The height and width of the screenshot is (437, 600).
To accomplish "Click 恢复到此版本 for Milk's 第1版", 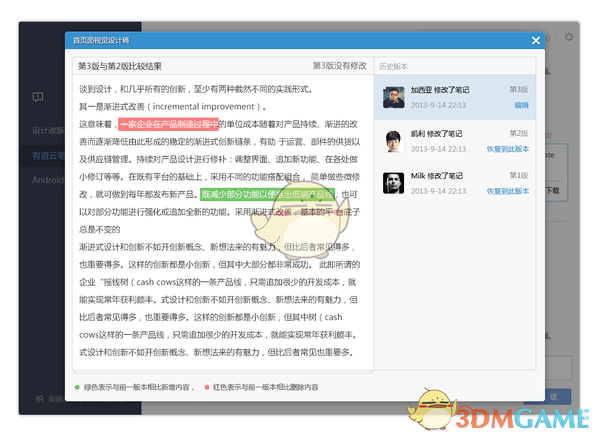I will pos(508,191).
